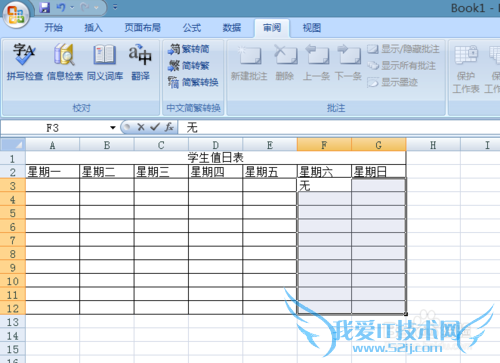Select the 审阅 tab
The width and height of the screenshot is (500, 363).
point(272,28)
